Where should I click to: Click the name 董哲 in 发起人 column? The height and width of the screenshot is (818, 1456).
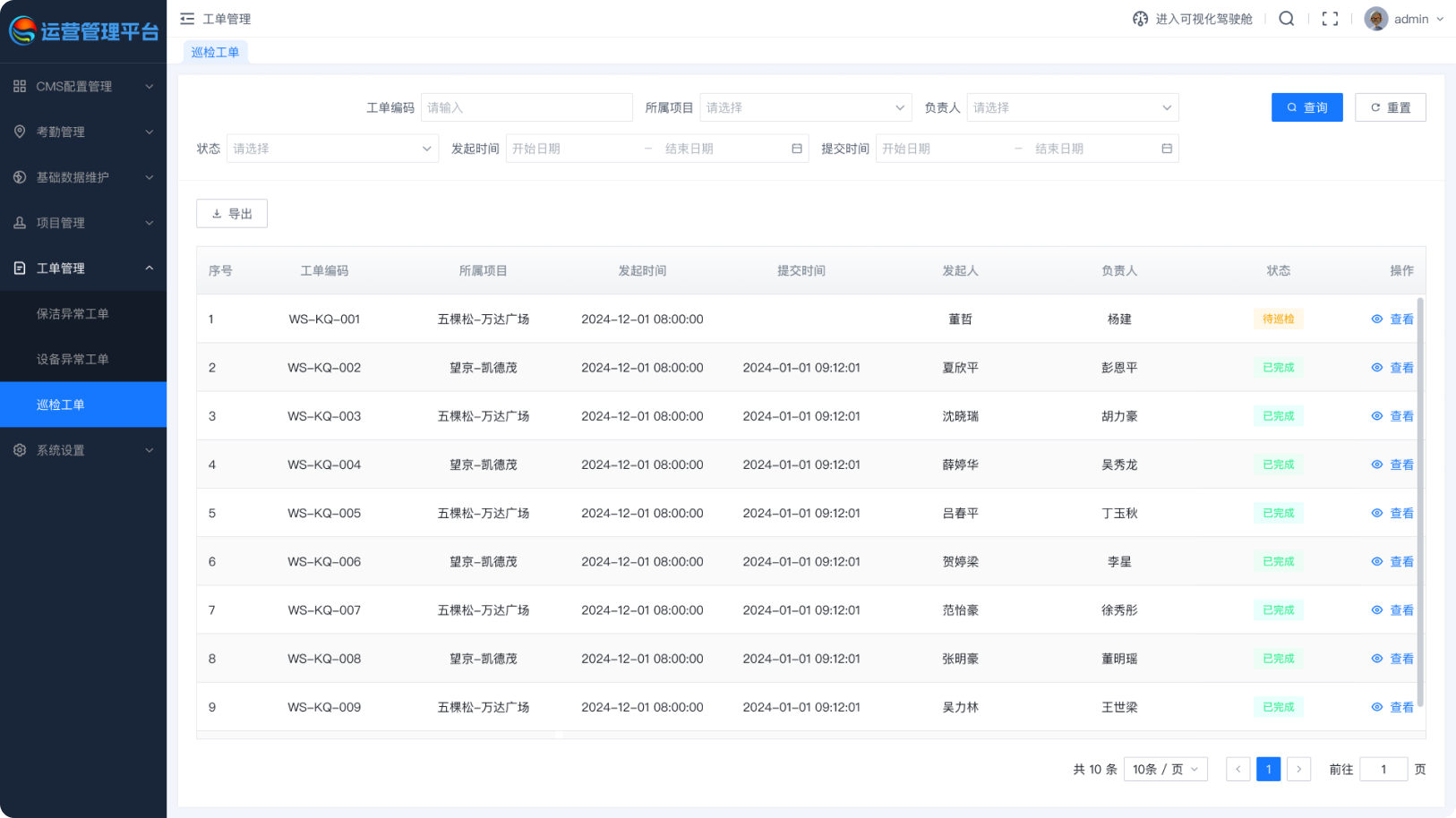pyautogui.click(x=961, y=320)
